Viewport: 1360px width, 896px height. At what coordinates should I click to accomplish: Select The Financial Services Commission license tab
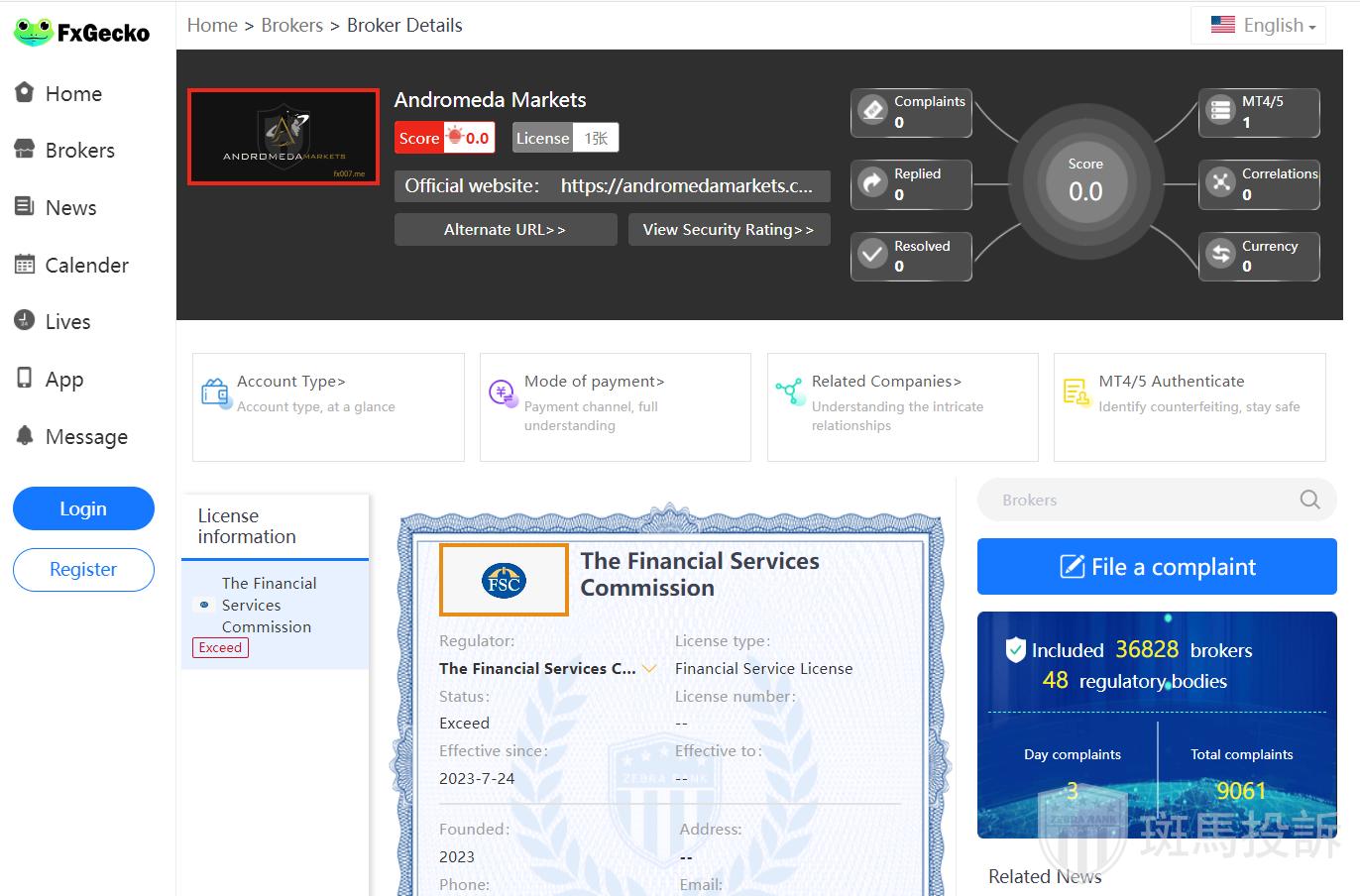267,606
